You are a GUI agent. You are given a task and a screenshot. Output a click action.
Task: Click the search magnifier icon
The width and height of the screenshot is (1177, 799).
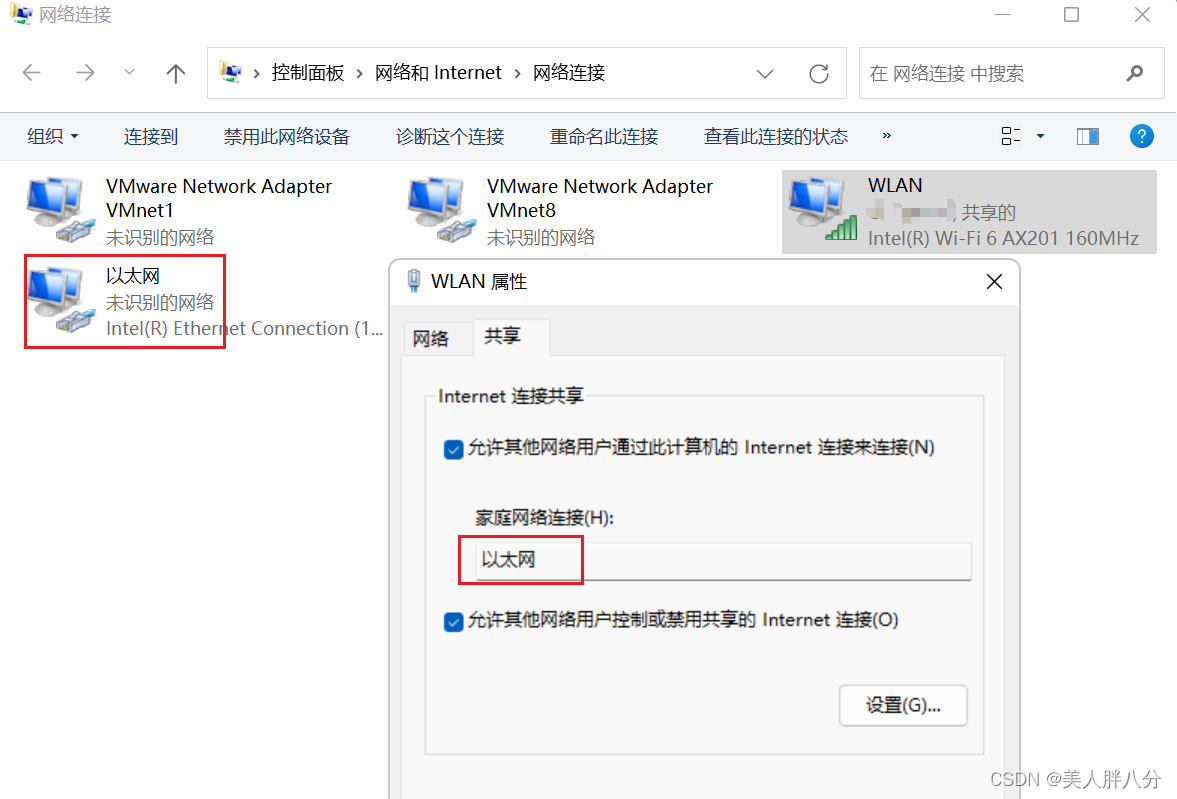(1134, 73)
